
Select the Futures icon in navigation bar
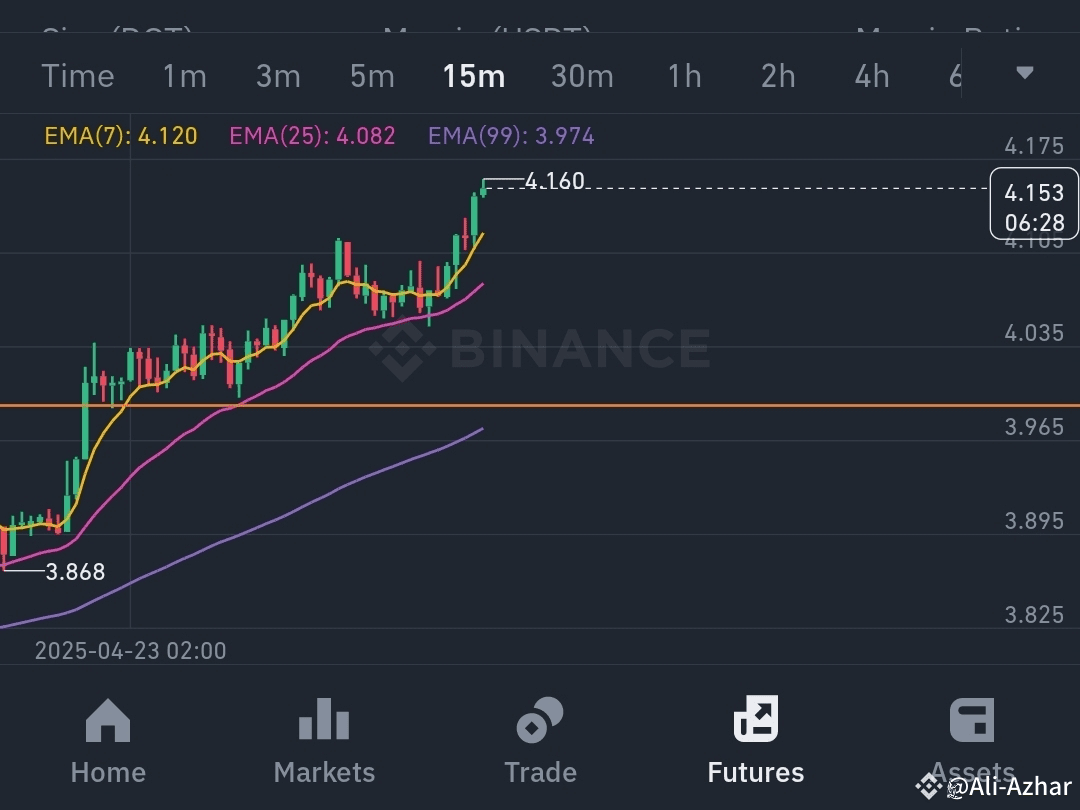click(x=756, y=718)
